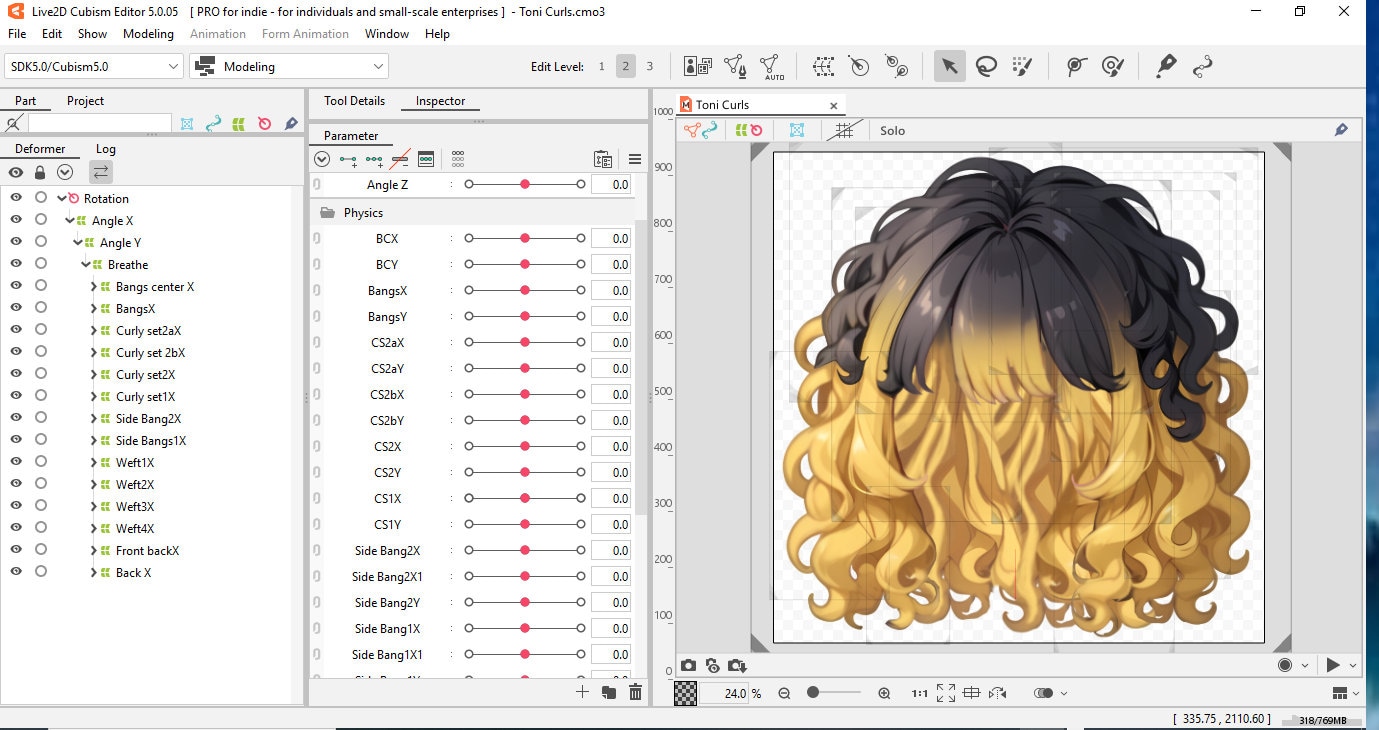Screen dimensions: 1379x730
Task: Select the Brush selection tool
Action: point(1022,65)
